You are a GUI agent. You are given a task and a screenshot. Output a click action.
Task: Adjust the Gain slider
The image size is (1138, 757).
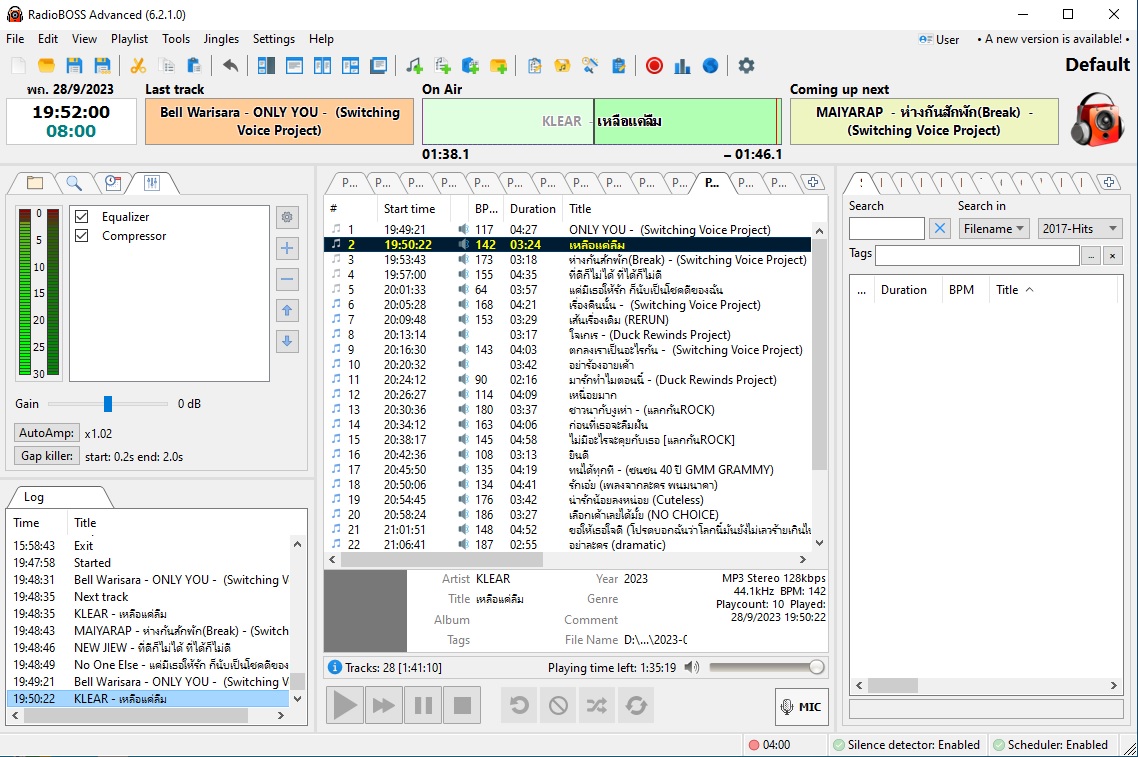[108, 404]
